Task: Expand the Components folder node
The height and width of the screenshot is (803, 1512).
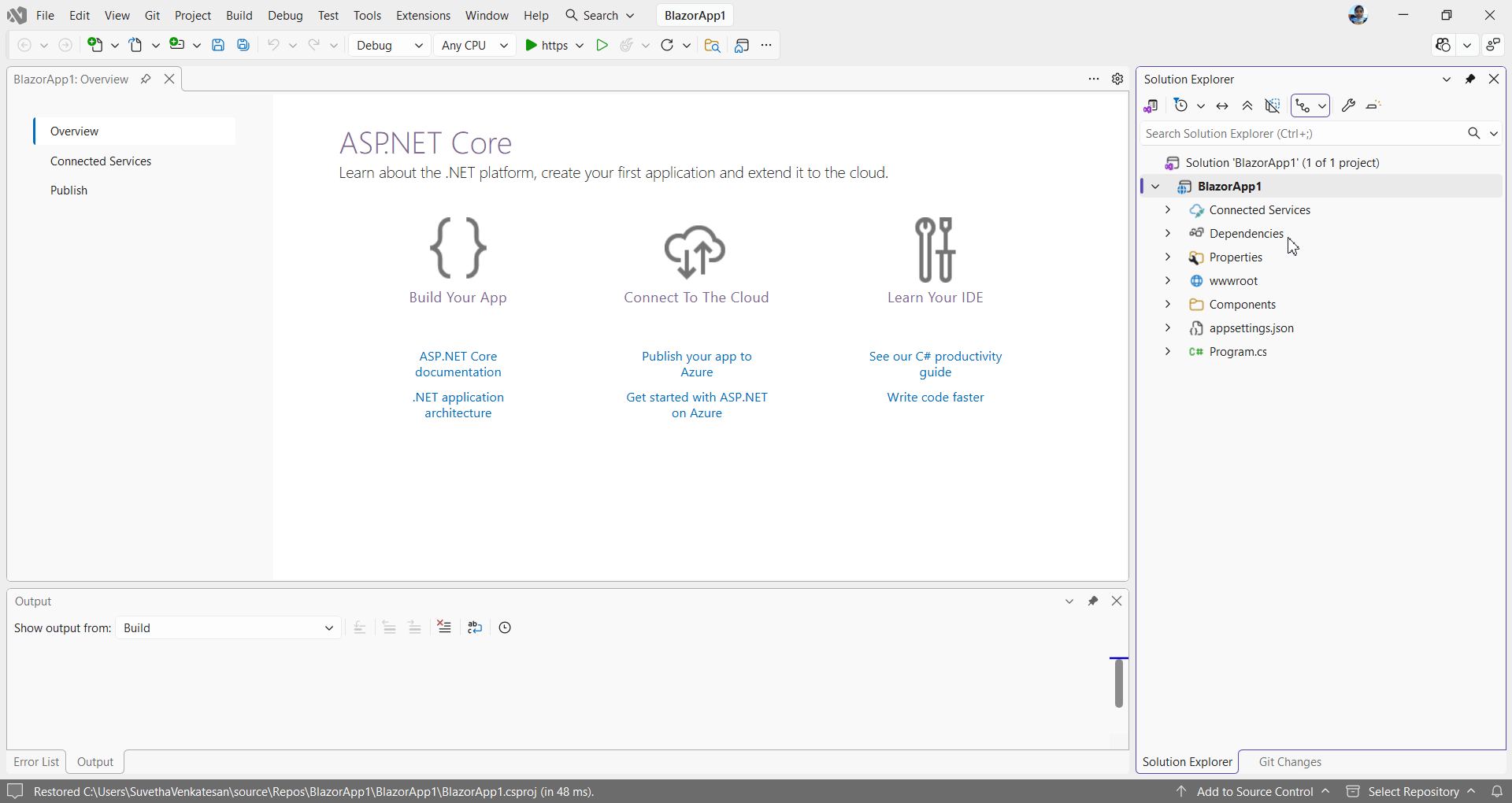Action: [x=1168, y=304]
